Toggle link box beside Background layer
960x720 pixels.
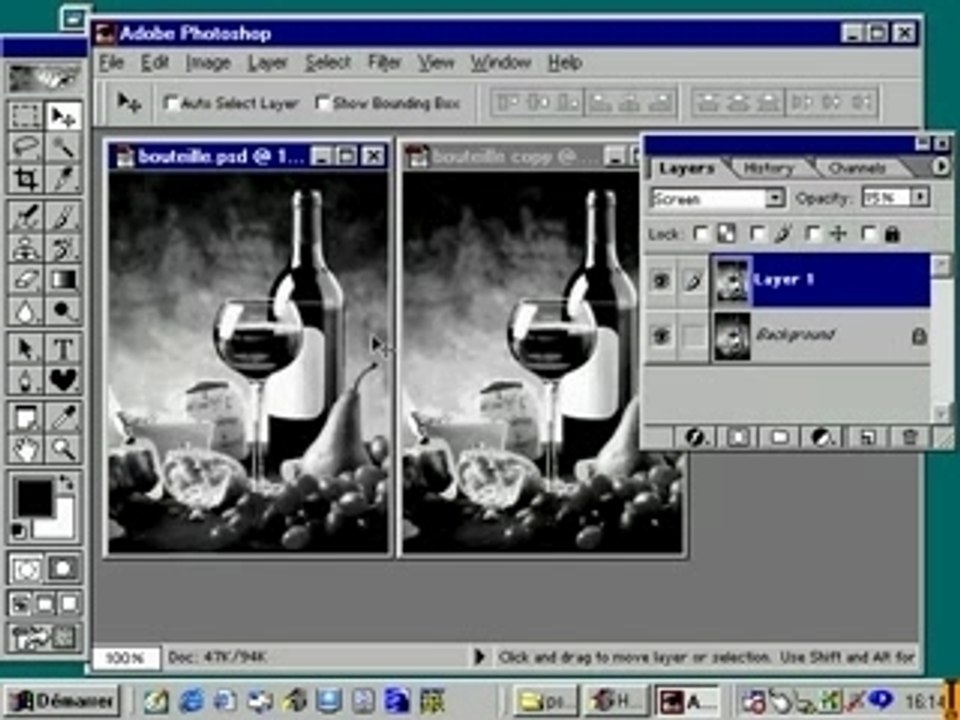point(693,336)
